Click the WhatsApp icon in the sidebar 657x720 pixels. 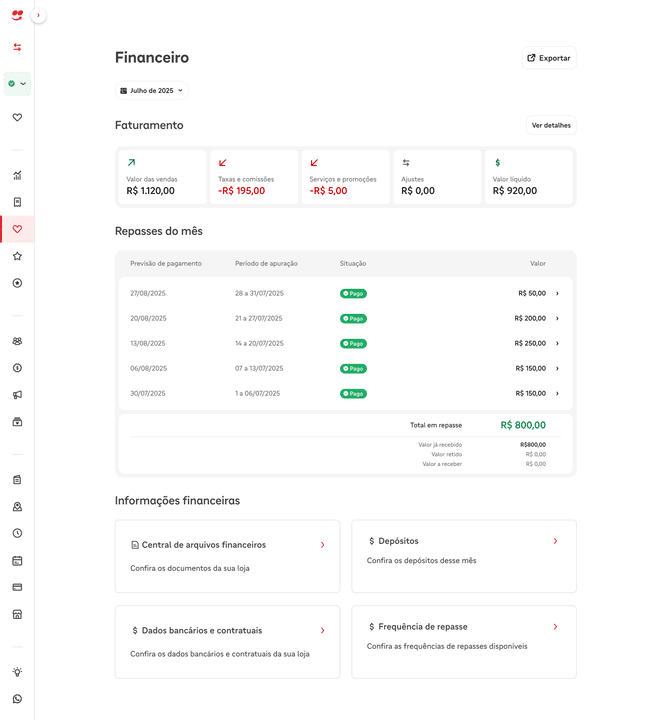17,699
